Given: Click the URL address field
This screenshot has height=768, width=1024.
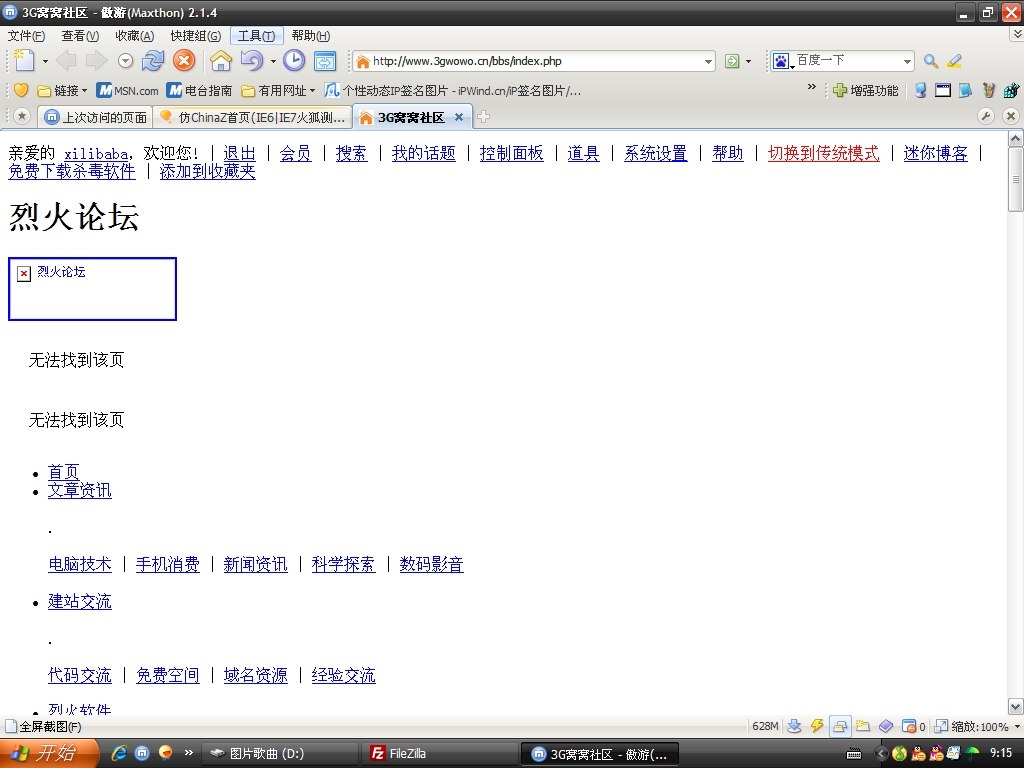Looking at the screenshot, I should click(534, 61).
